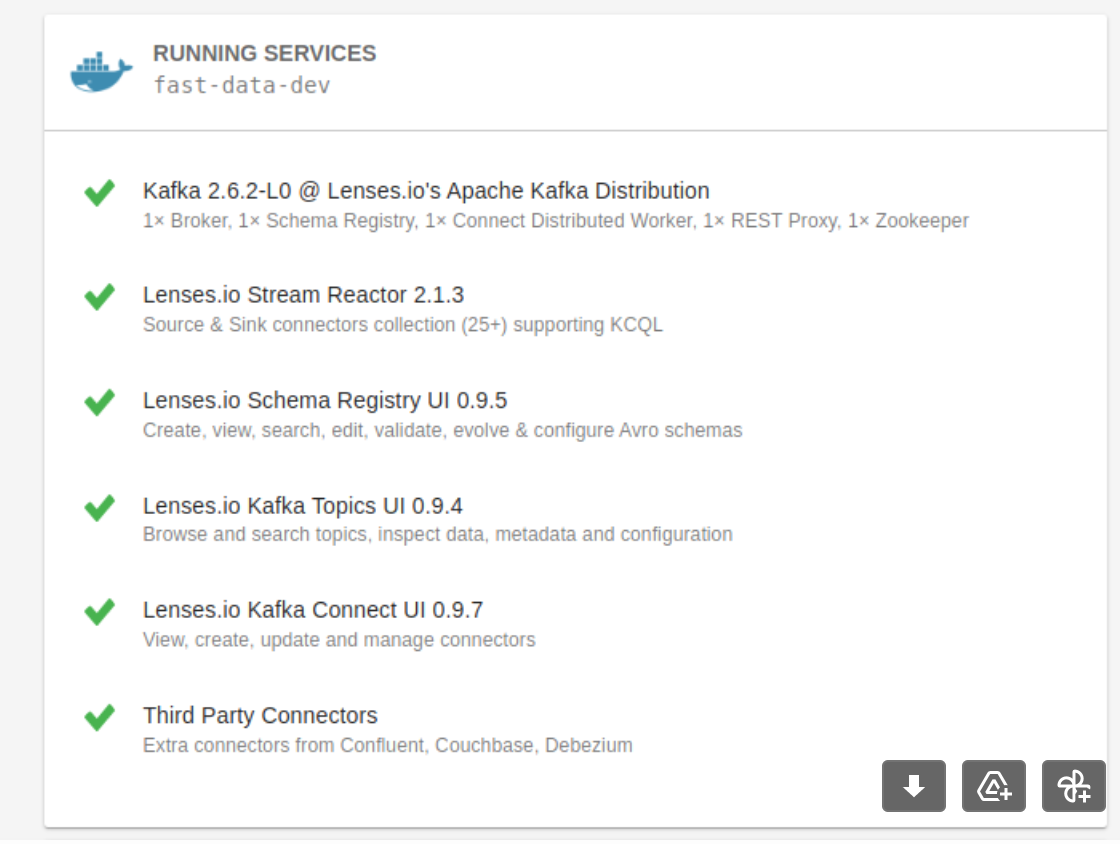Click the checkmark beside Schema Registry UI 0.9.5
The width and height of the screenshot is (1120, 844).
(x=99, y=403)
